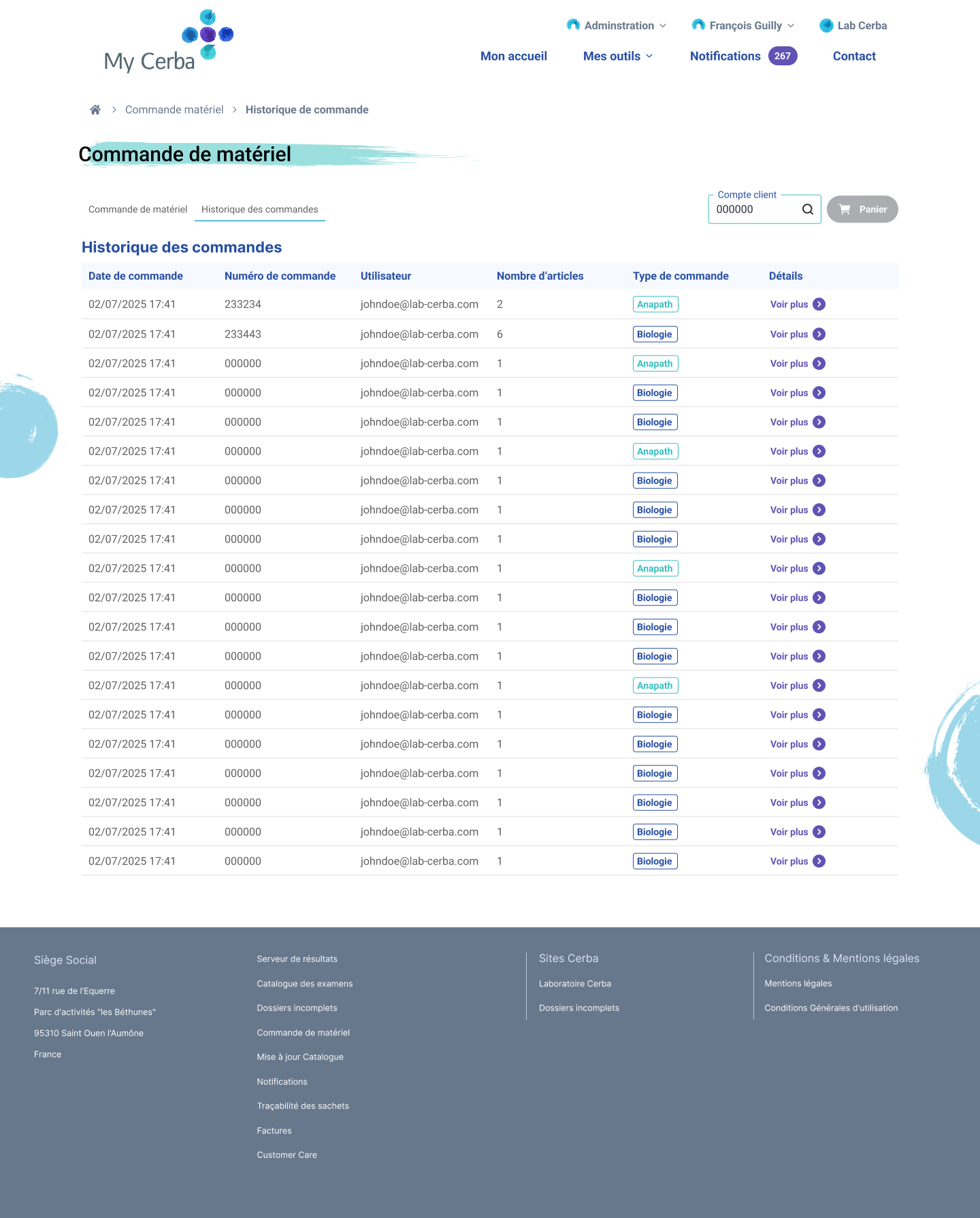Open Mise à jour Catalogue footer link
980x1218 pixels.
tap(299, 1057)
